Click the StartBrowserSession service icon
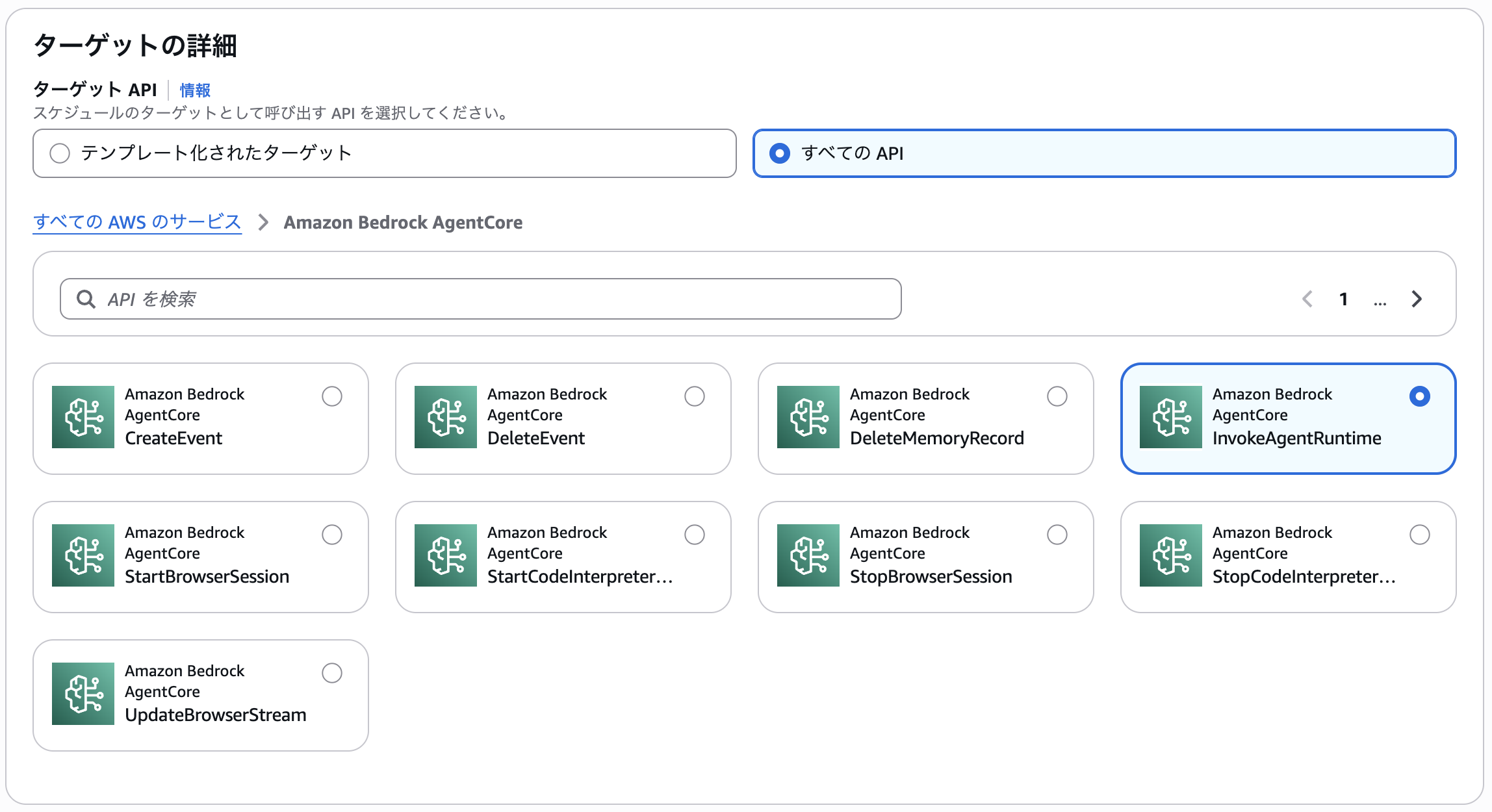This screenshot has height=812, width=1492. point(83,555)
